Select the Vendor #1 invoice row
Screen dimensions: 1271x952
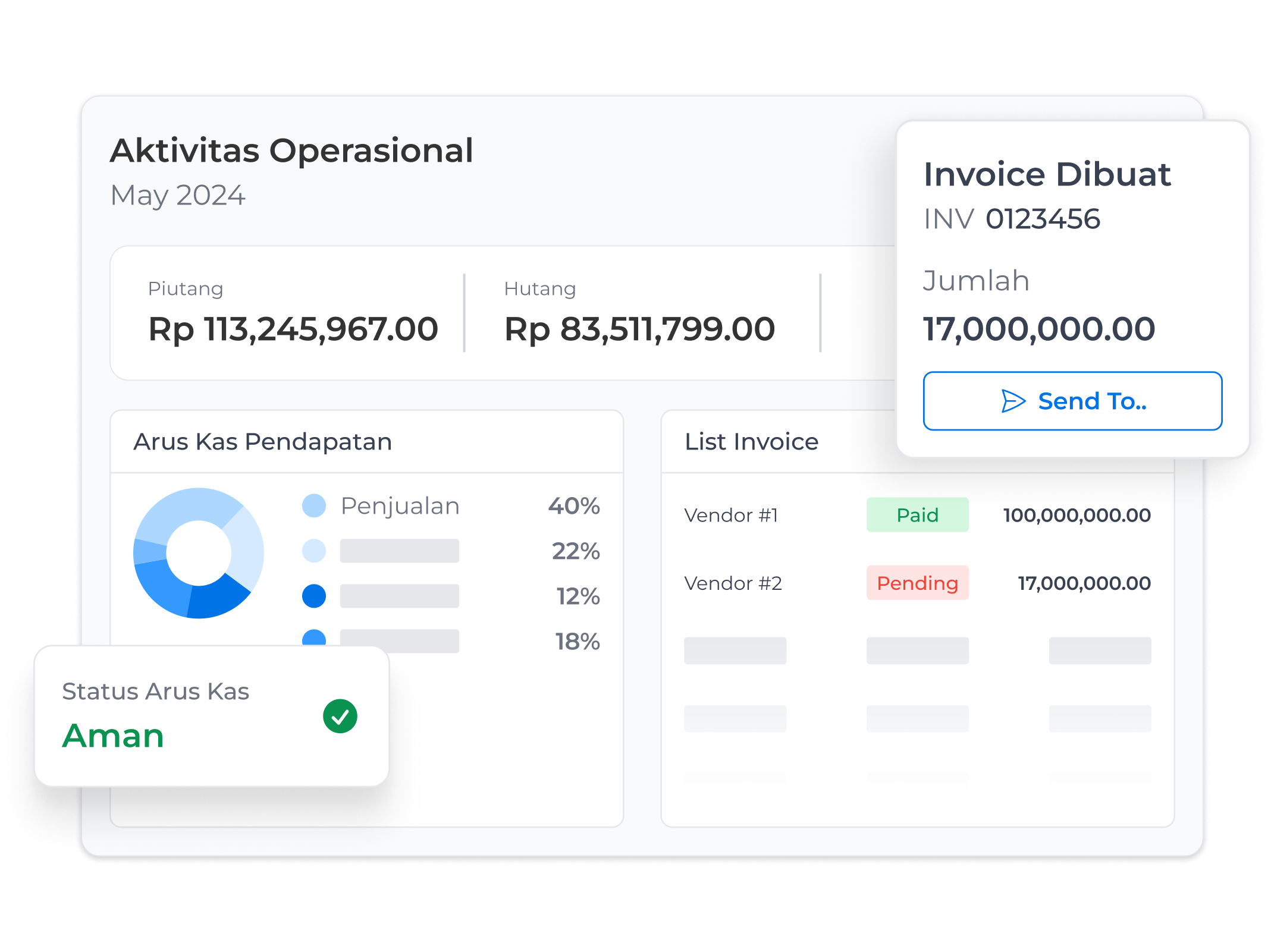[731, 515]
